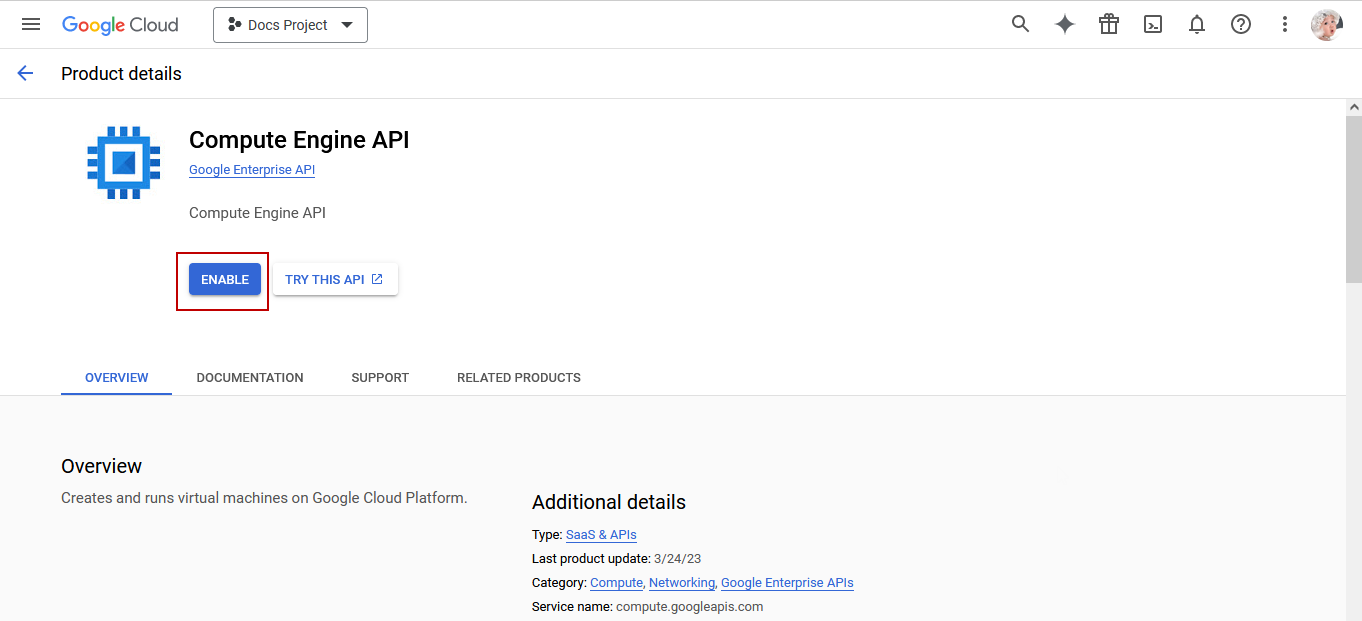Select the OVERVIEW tab
Image resolution: width=1362 pixels, height=621 pixels.
116,378
